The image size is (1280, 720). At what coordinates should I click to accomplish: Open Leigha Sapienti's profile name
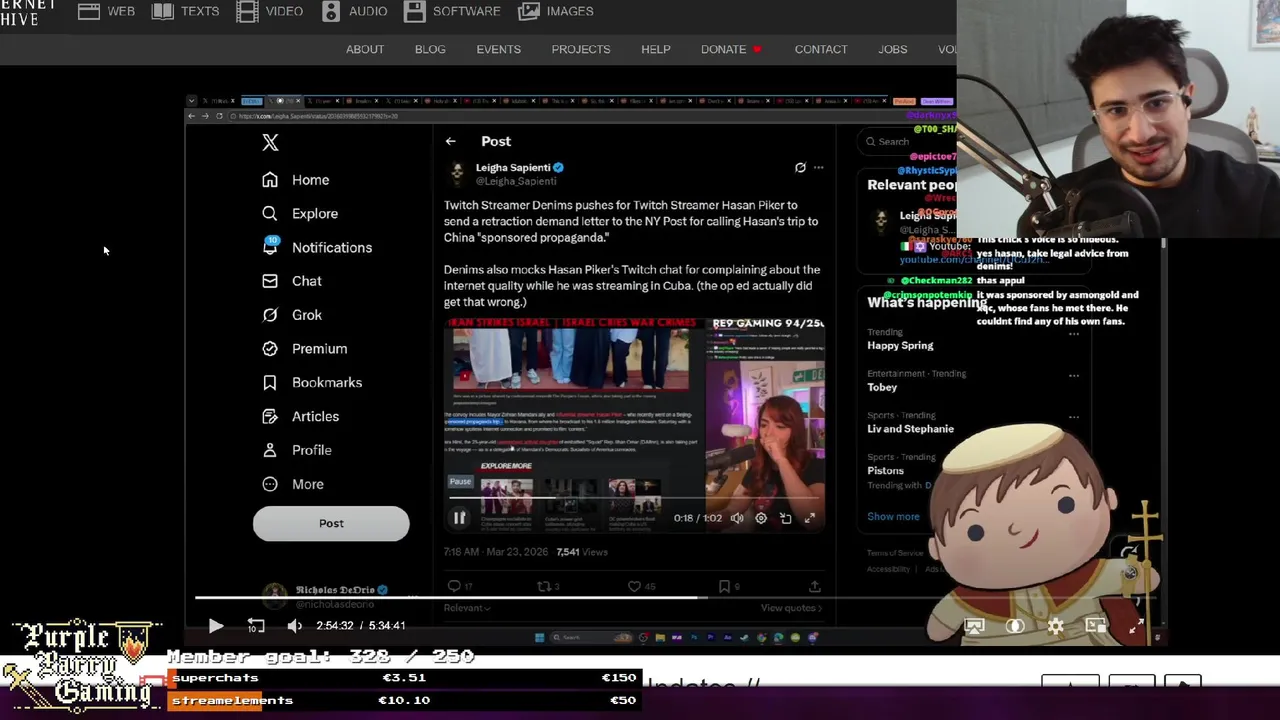coord(512,168)
